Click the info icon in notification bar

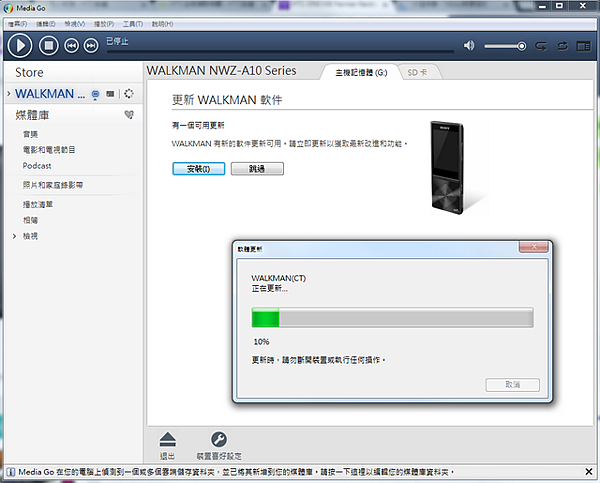[11, 472]
